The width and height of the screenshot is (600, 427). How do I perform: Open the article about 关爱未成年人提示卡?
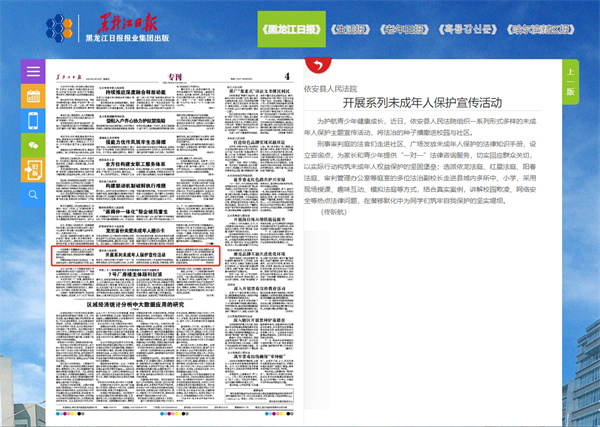point(135,231)
